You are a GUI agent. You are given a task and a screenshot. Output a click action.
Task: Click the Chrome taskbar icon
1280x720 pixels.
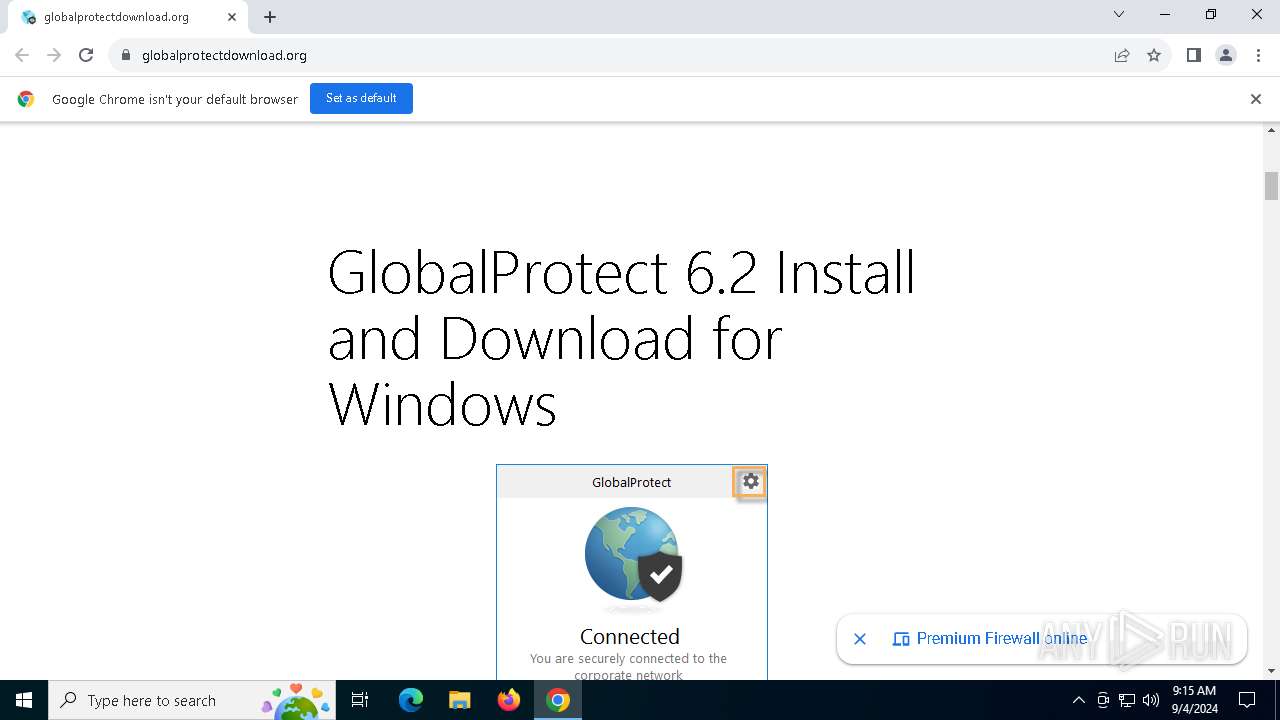[558, 700]
